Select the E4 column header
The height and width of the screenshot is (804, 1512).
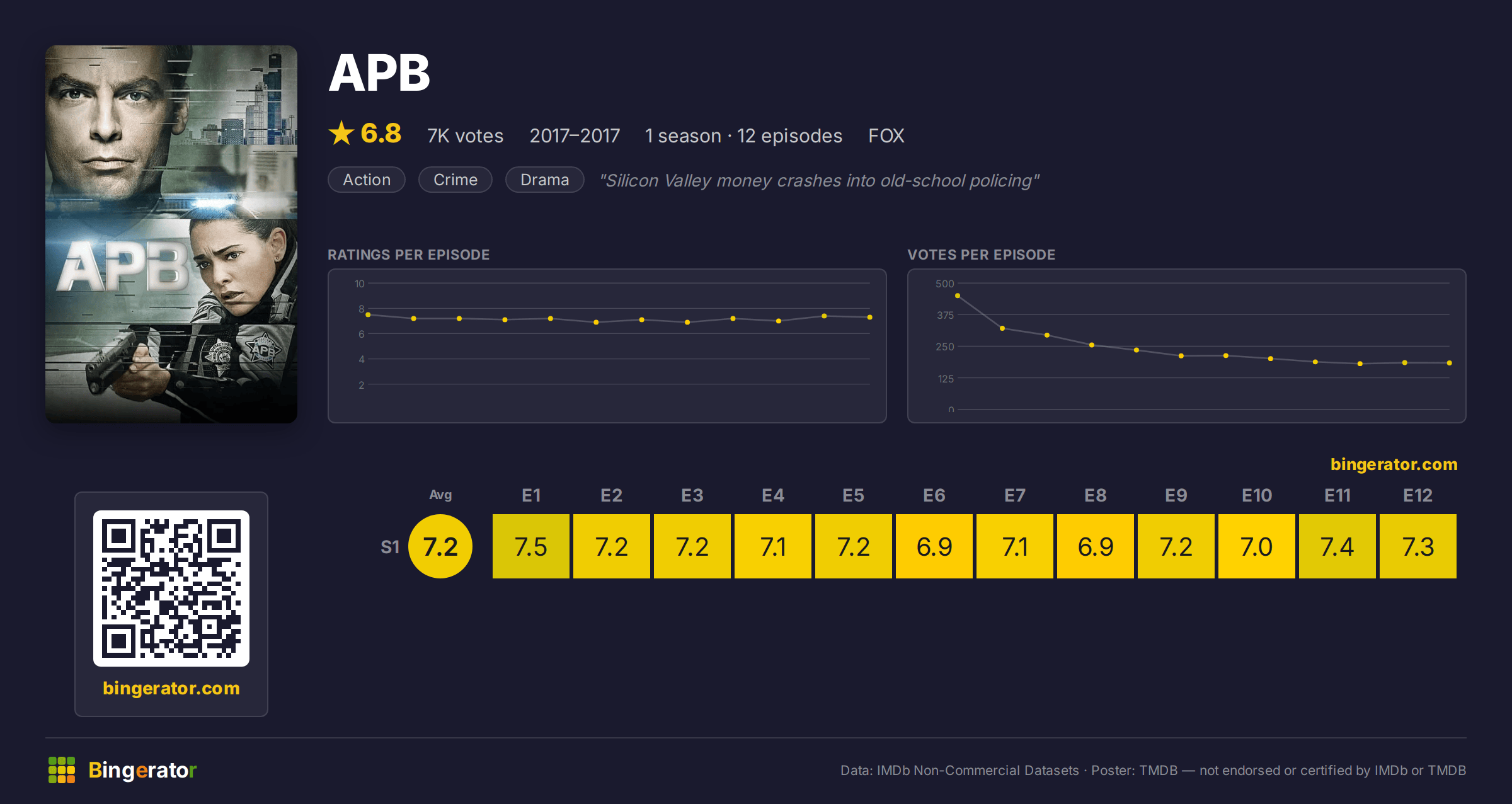[x=773, y=495]
